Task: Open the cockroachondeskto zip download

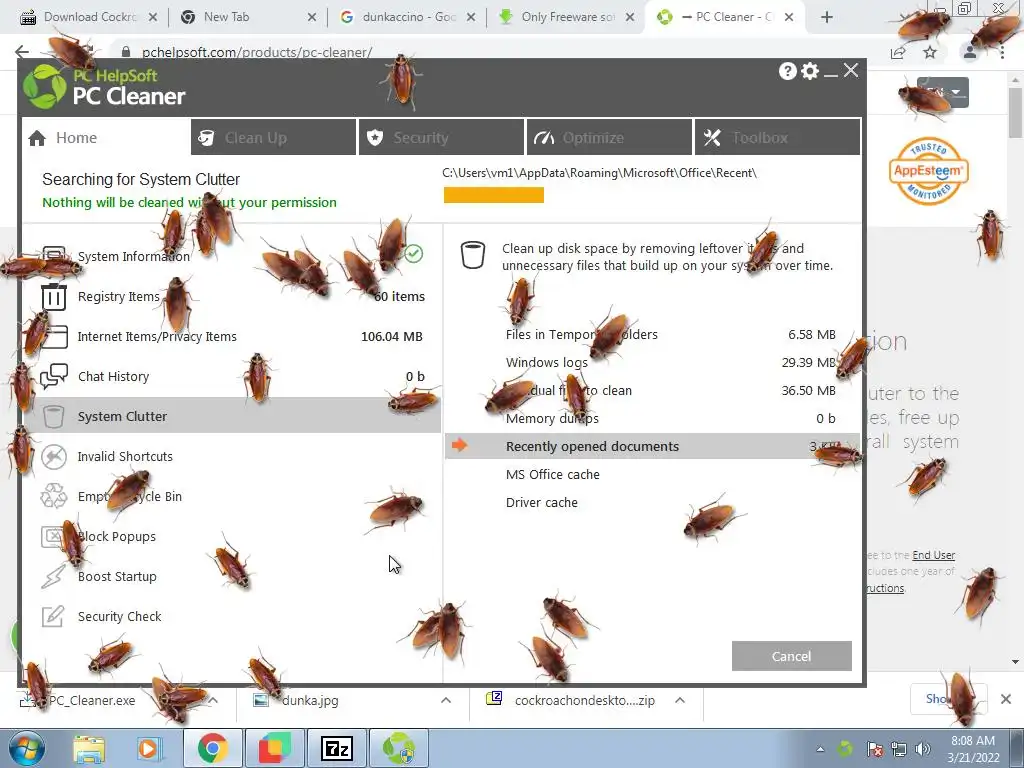Action: 584,700
